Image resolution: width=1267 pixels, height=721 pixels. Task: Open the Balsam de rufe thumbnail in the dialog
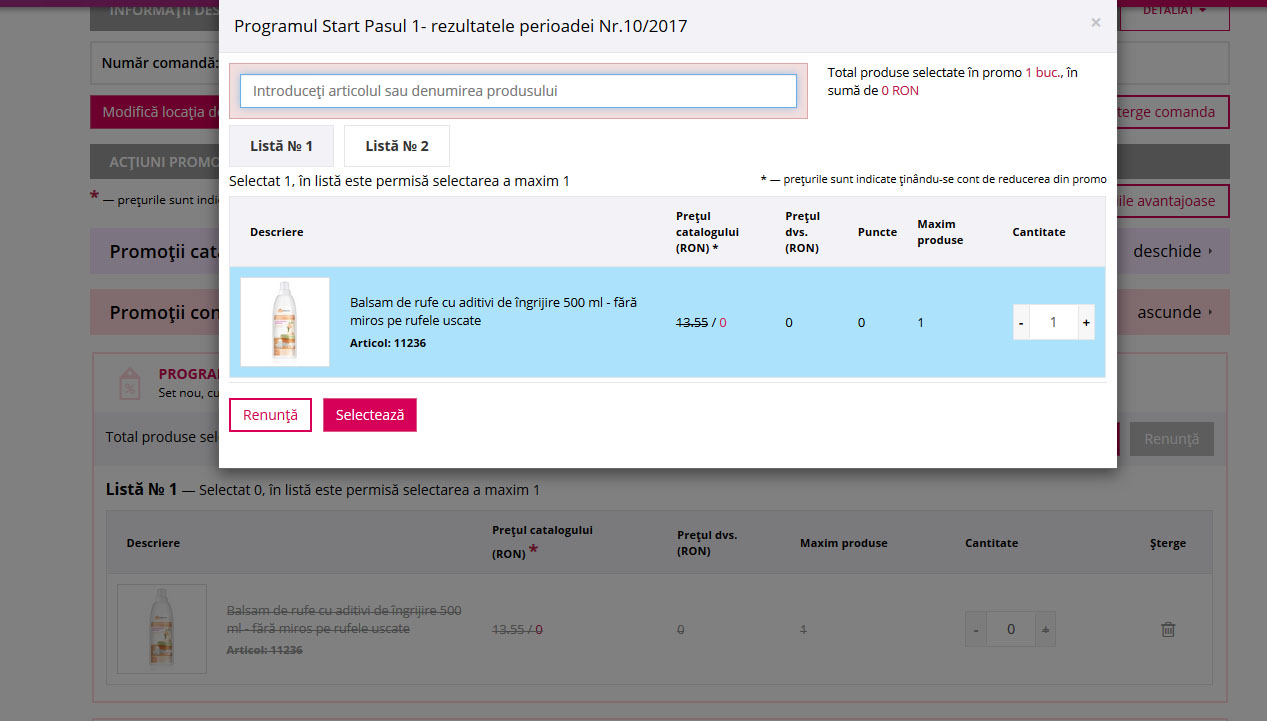tap(285, 322)
